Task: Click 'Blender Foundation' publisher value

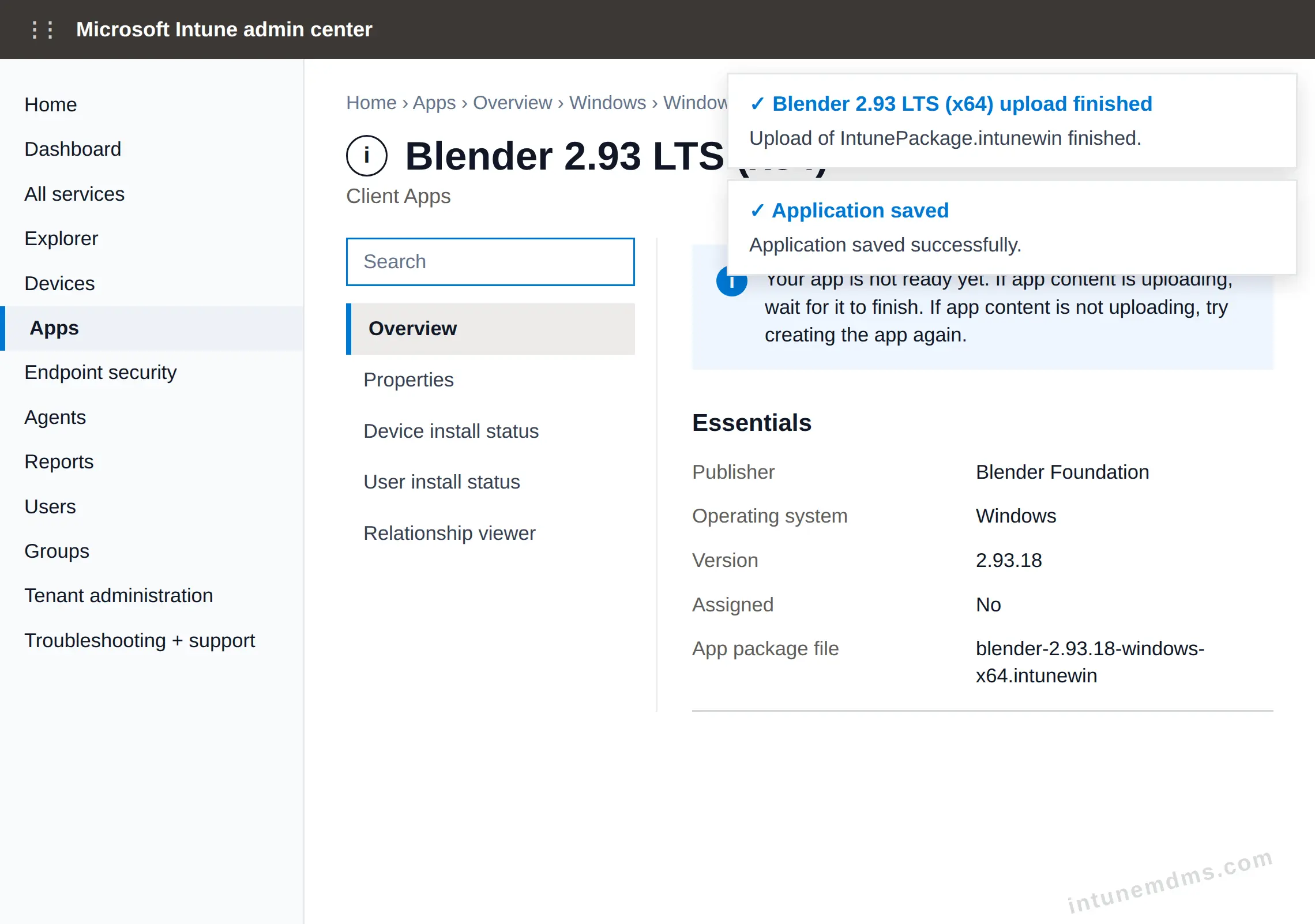Action: click(1062, 472)
